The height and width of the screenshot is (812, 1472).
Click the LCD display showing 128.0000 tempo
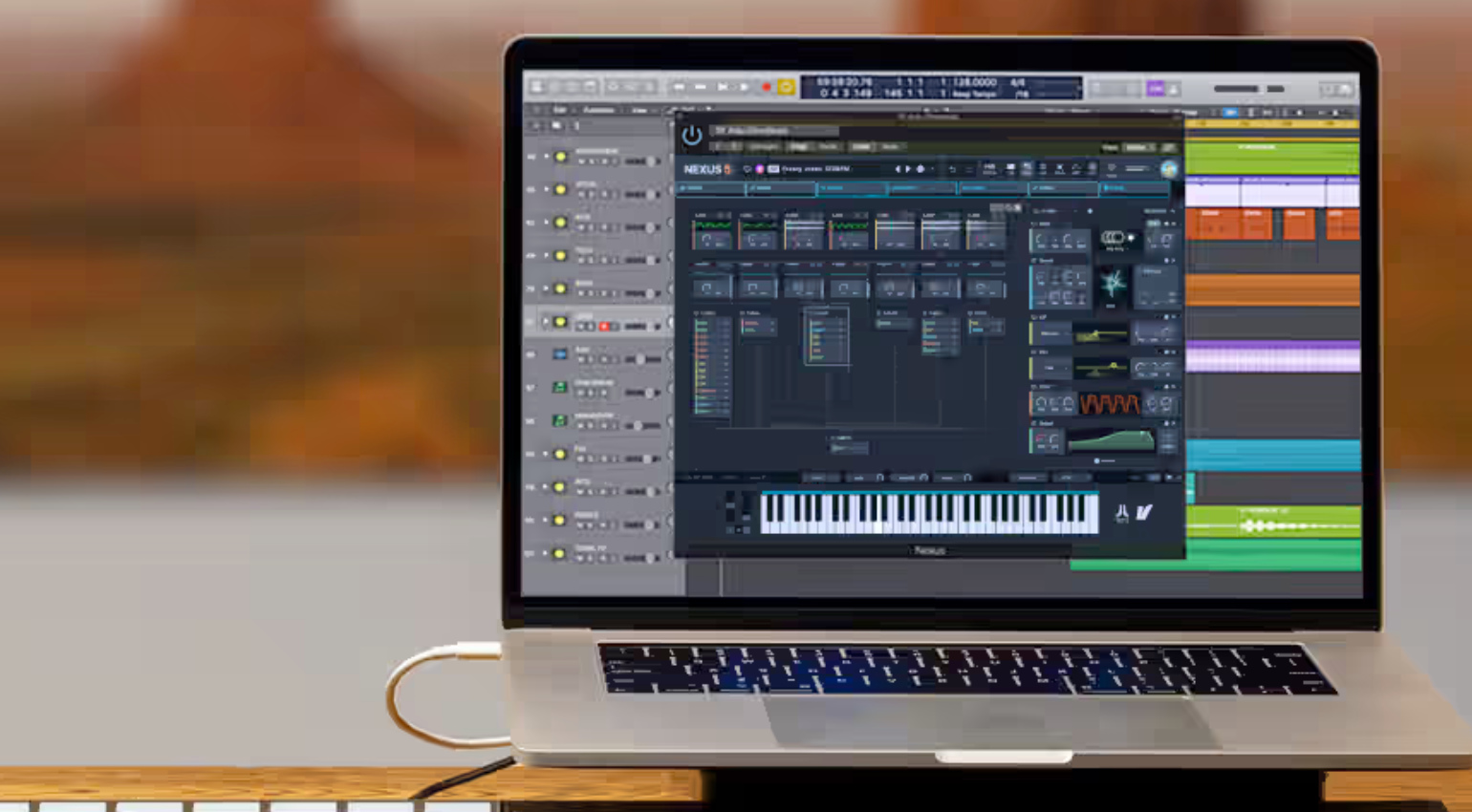click(x=941, y=88)
